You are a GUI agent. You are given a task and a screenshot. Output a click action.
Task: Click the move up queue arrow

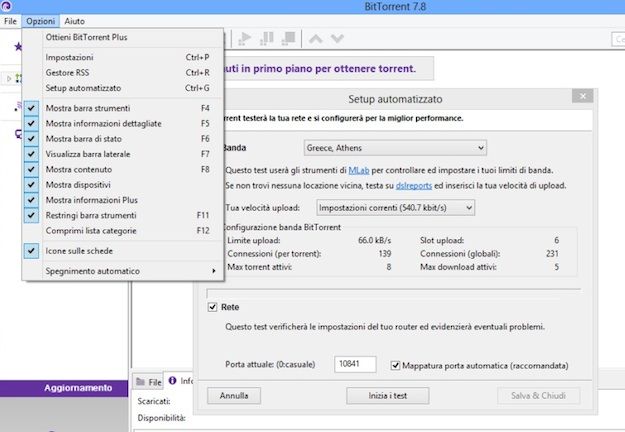[x=315, y=39]
